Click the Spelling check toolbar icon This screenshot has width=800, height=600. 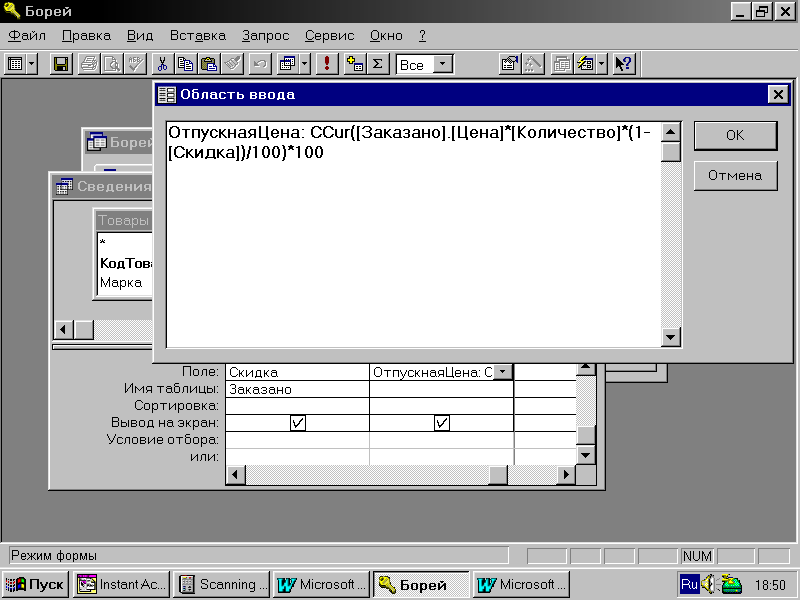135,64
